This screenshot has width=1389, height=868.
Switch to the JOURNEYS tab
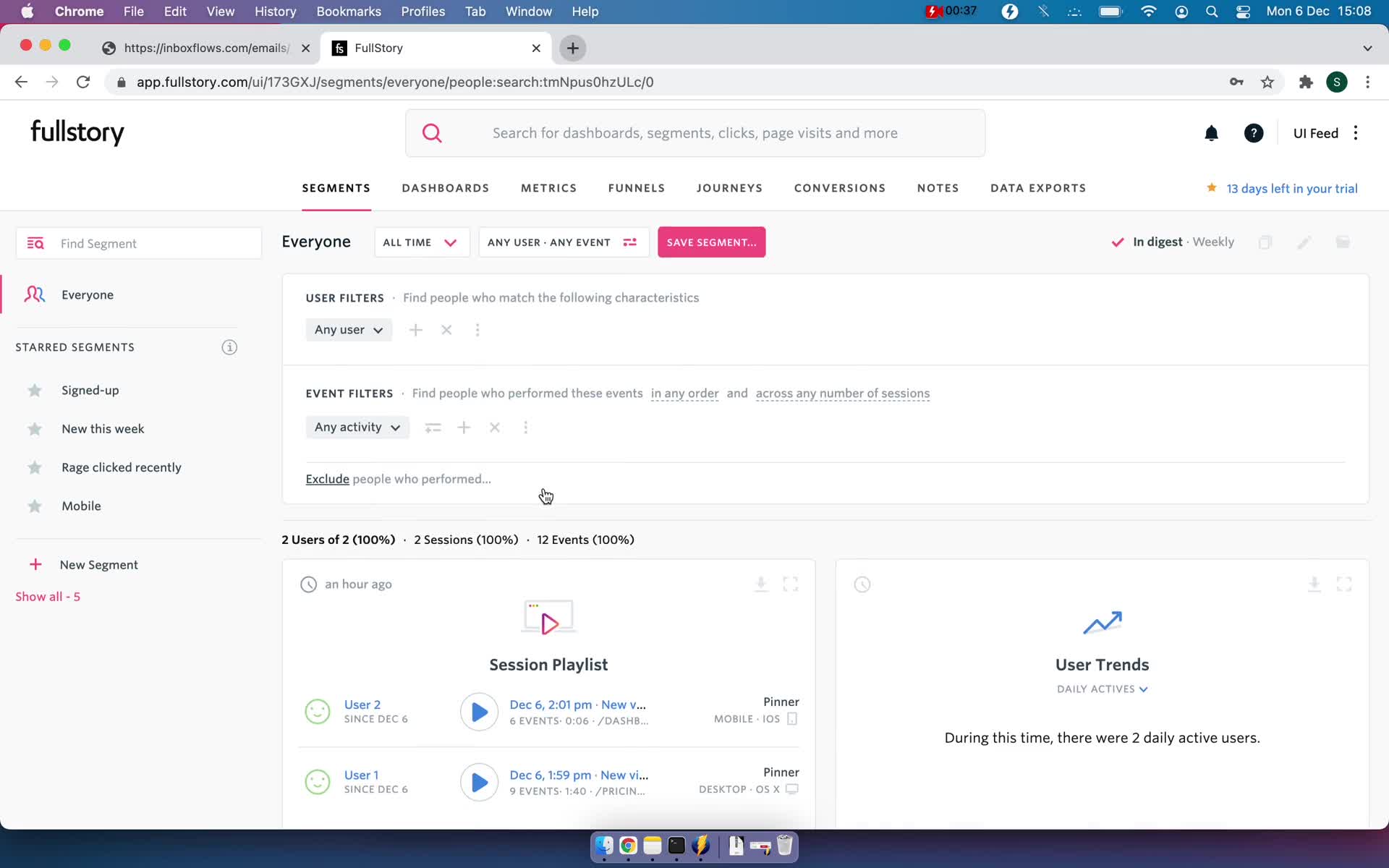pyautogui.click(x=729, y=188)
